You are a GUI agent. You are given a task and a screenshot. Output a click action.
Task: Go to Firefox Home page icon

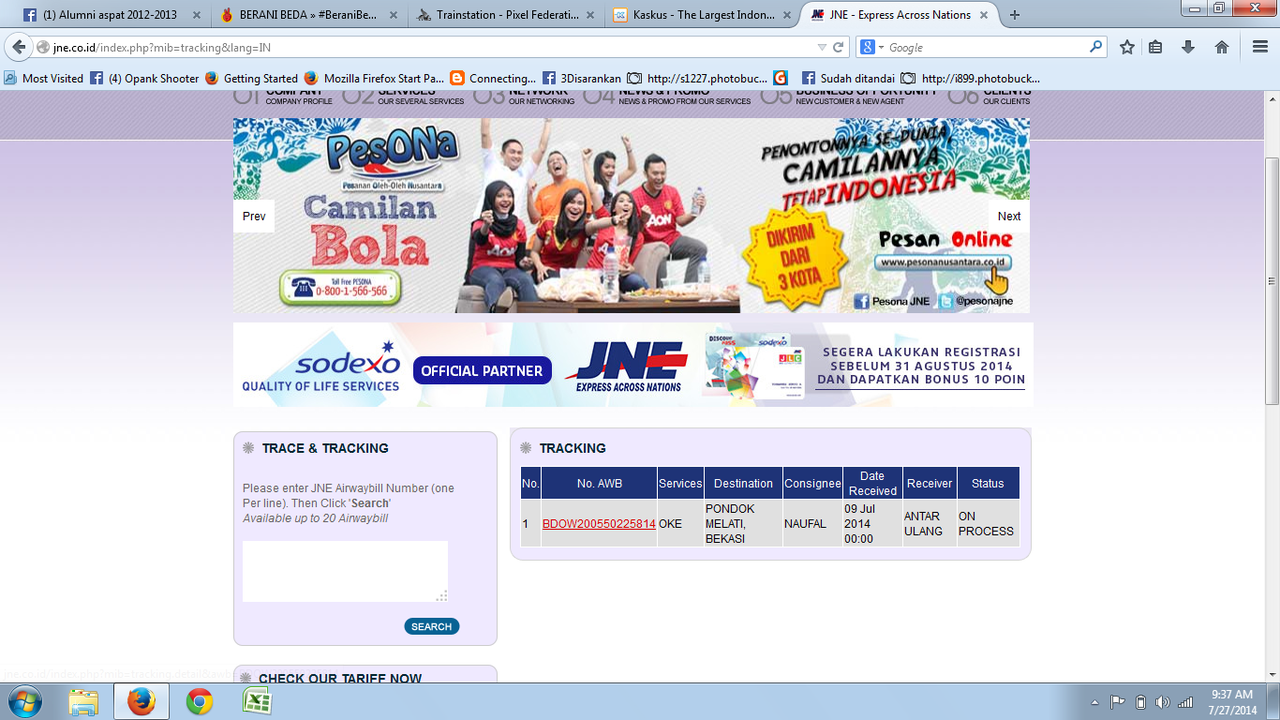[1221, 47]
